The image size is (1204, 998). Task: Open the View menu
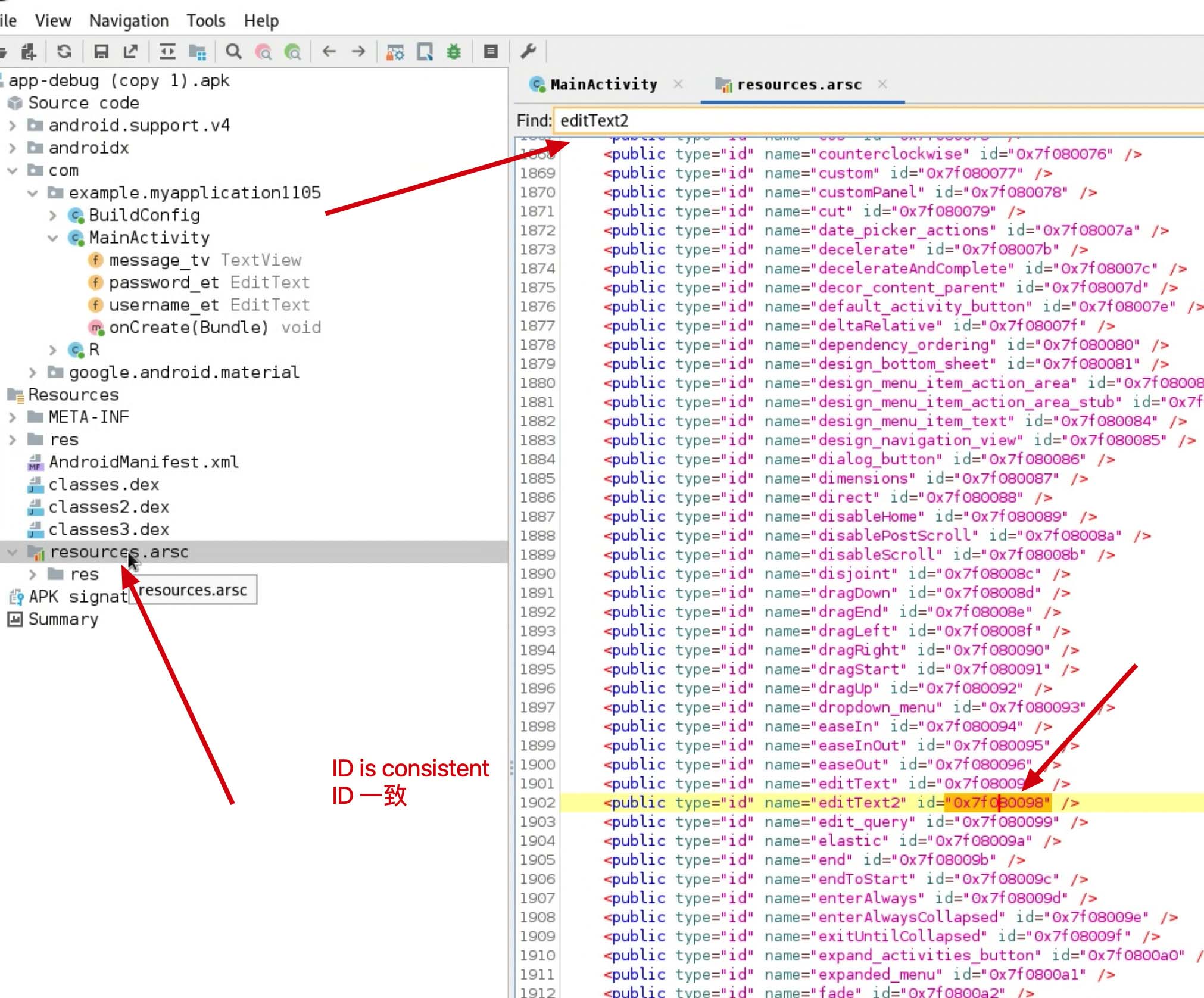click(53, 21)
